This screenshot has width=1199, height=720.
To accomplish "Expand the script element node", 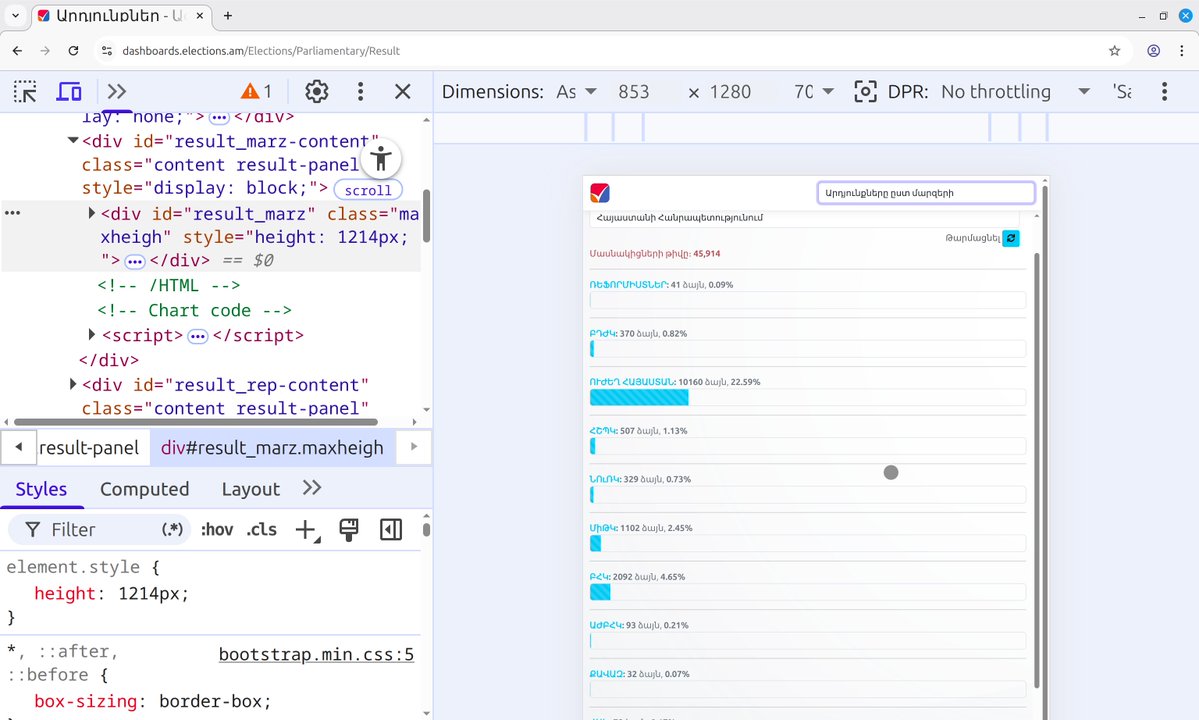I will point(92,334).
